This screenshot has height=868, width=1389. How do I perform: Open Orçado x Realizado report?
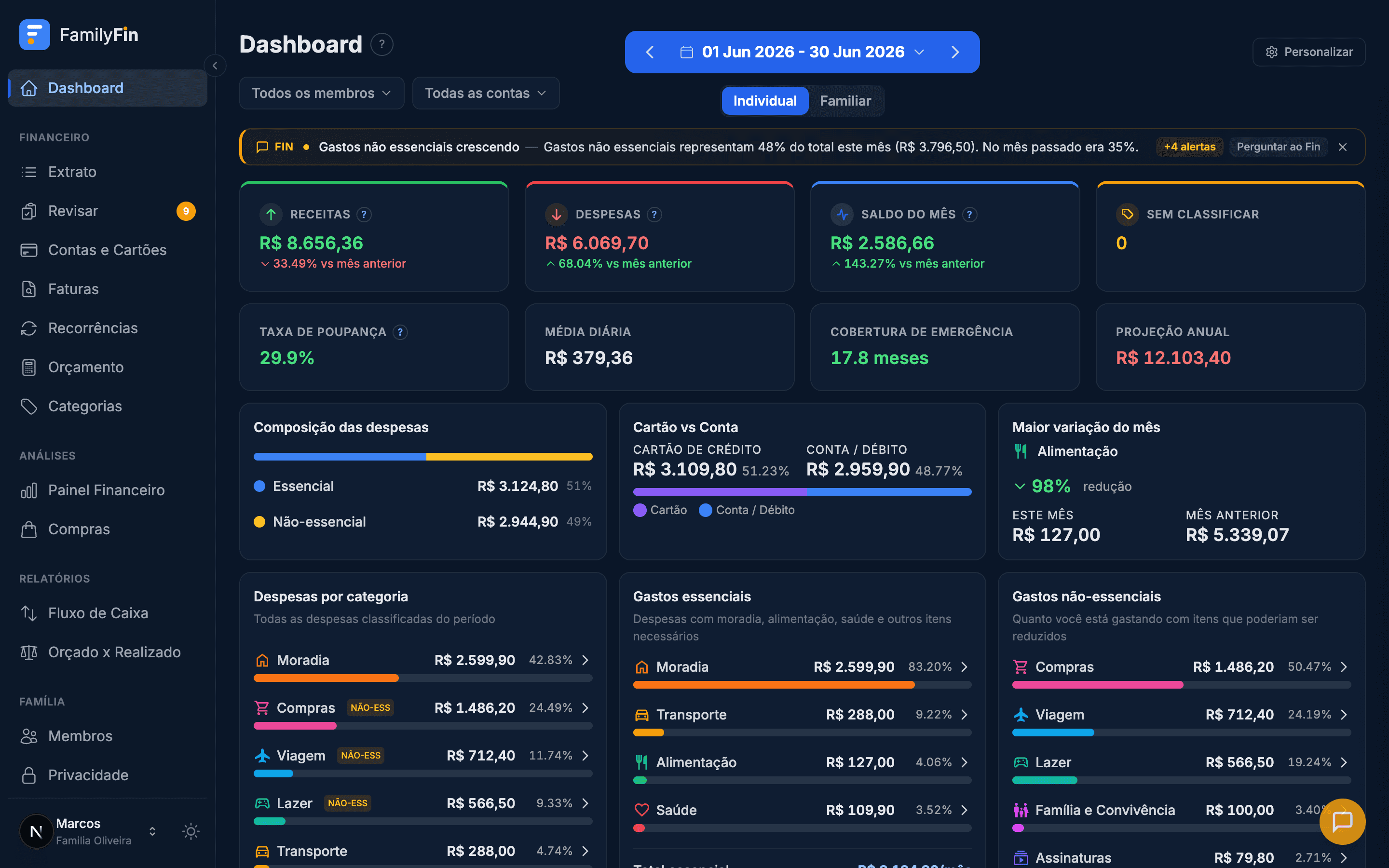coord(108,652)
